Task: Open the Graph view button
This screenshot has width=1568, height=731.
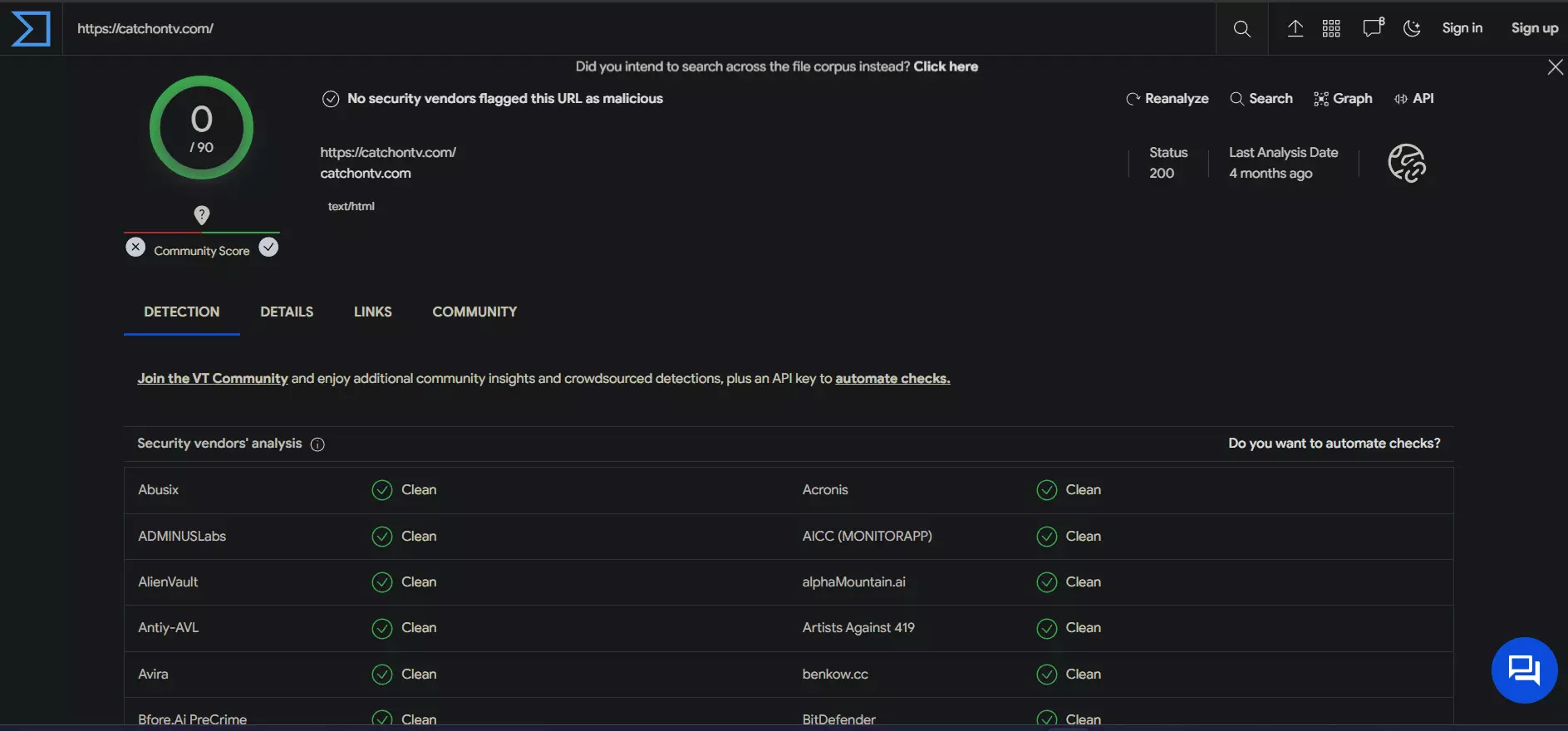Action: point(1343,99)
